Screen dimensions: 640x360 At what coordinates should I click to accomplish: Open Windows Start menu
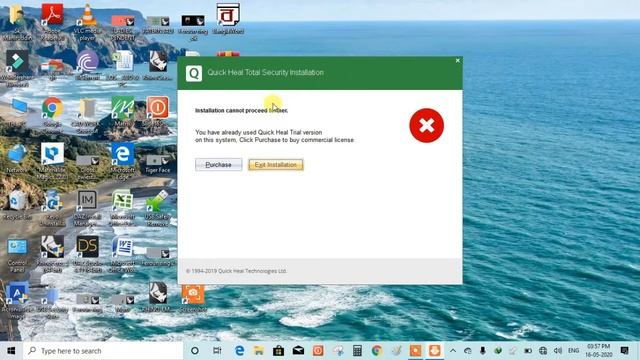pos(11,351)
